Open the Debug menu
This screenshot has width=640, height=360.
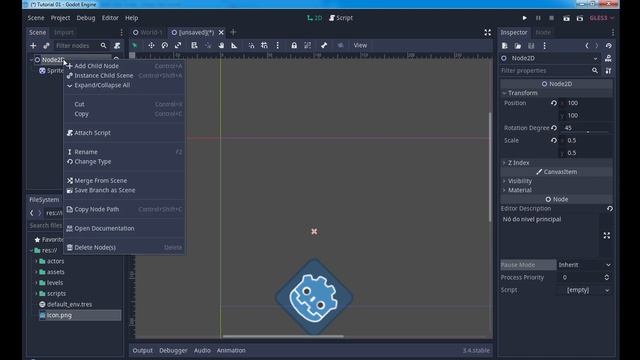click(x=86, y=18)
